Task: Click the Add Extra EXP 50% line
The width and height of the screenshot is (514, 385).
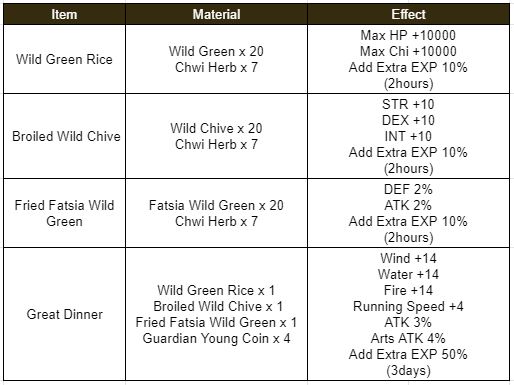Action: (408, 354)
